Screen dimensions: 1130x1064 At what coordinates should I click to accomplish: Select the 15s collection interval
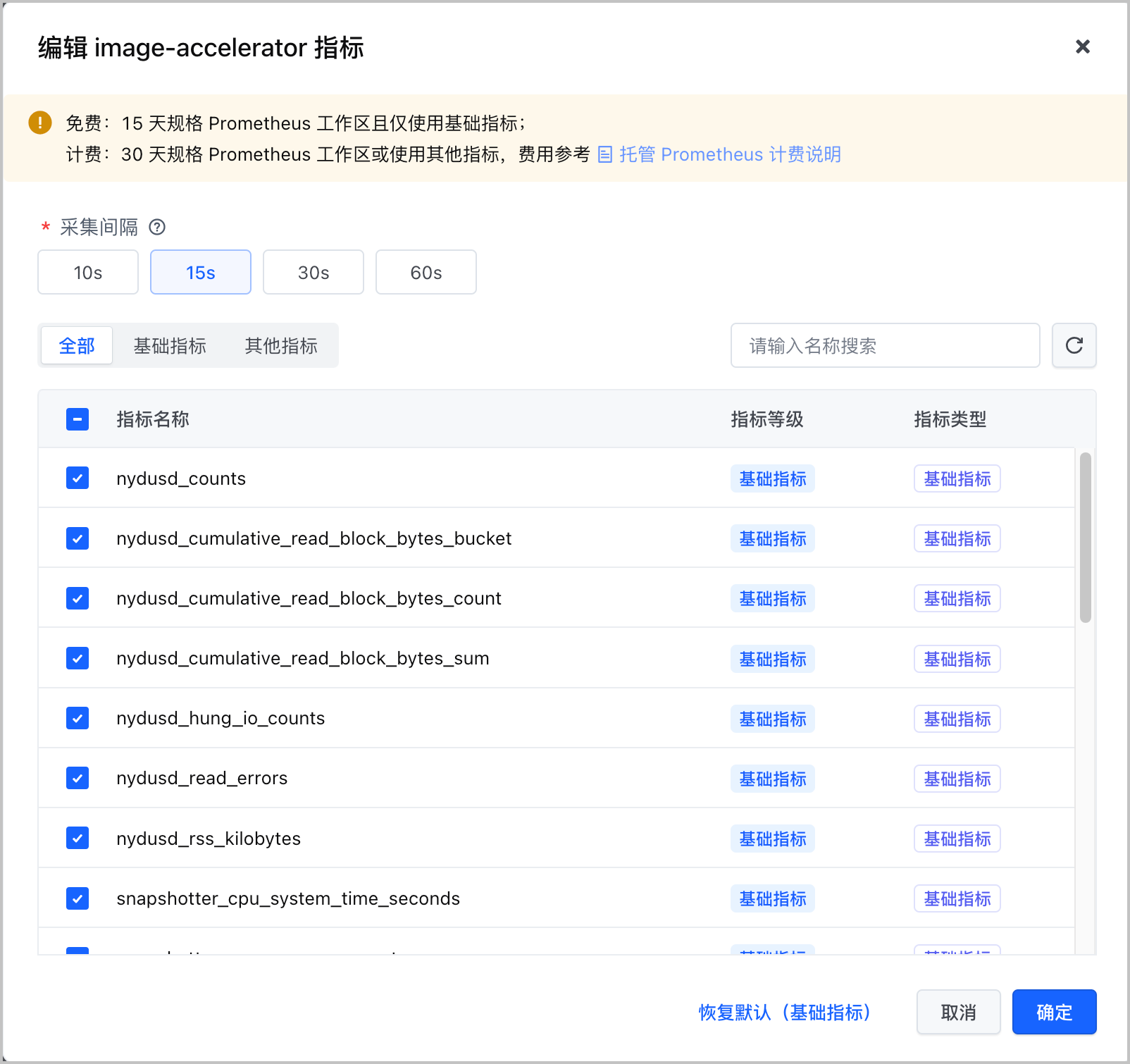pyautogui.click(x=201, y=272)
